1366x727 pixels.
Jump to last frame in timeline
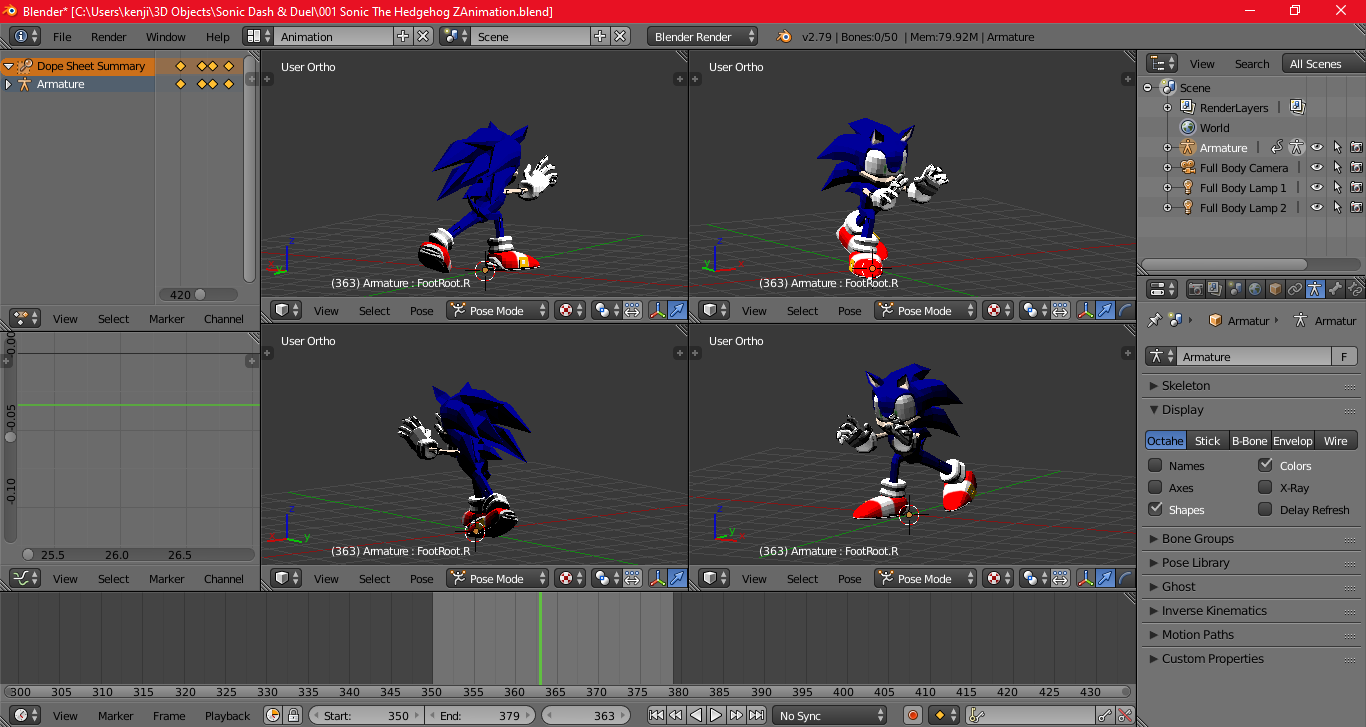[757, 715]
